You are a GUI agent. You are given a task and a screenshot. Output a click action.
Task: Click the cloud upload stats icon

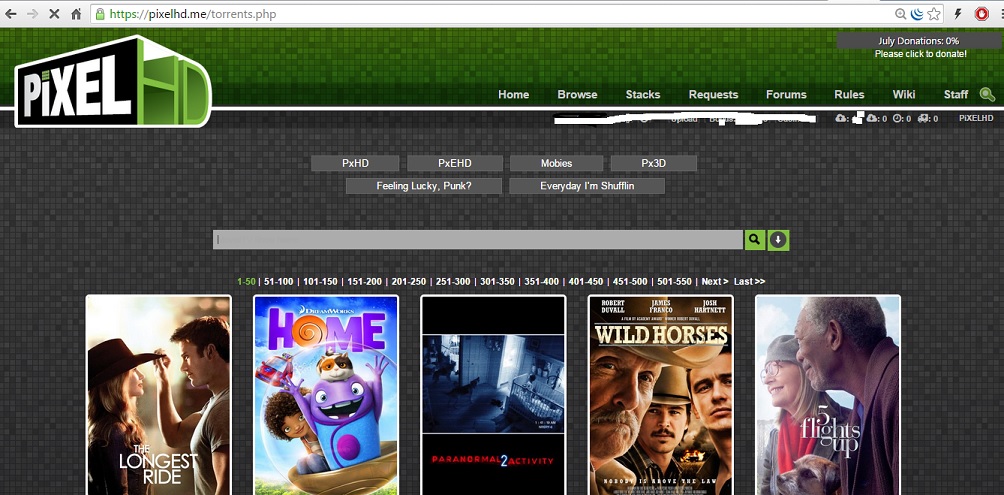pyautogui.click(x=842, y=118)
